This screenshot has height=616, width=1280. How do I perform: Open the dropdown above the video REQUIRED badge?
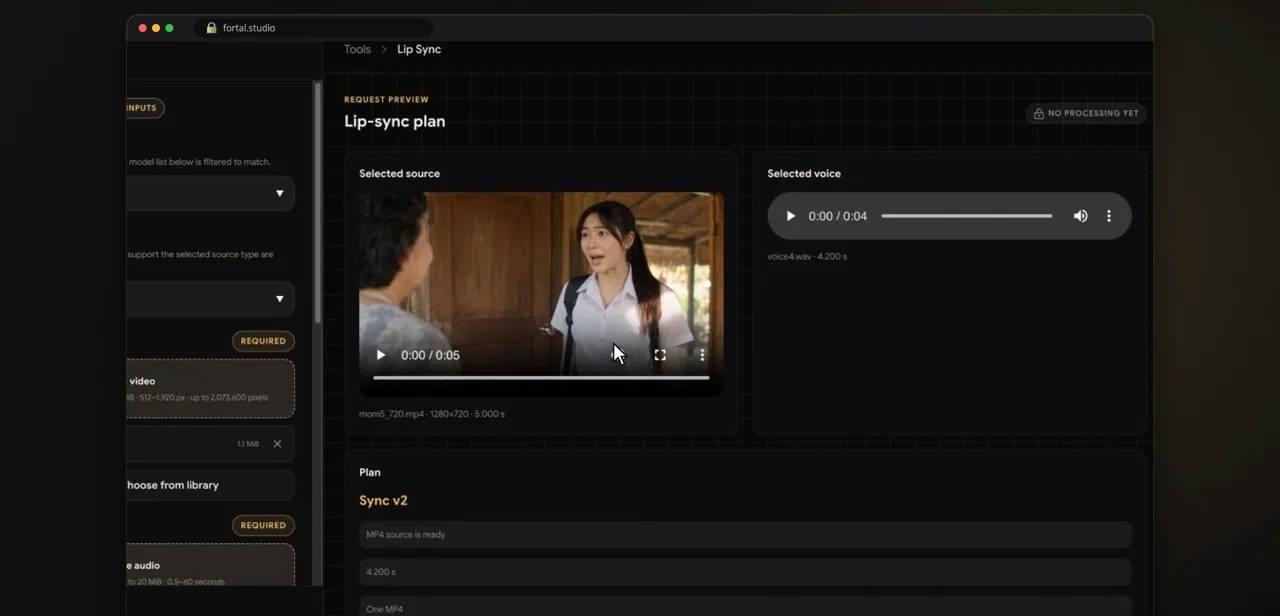coord(211,298)
